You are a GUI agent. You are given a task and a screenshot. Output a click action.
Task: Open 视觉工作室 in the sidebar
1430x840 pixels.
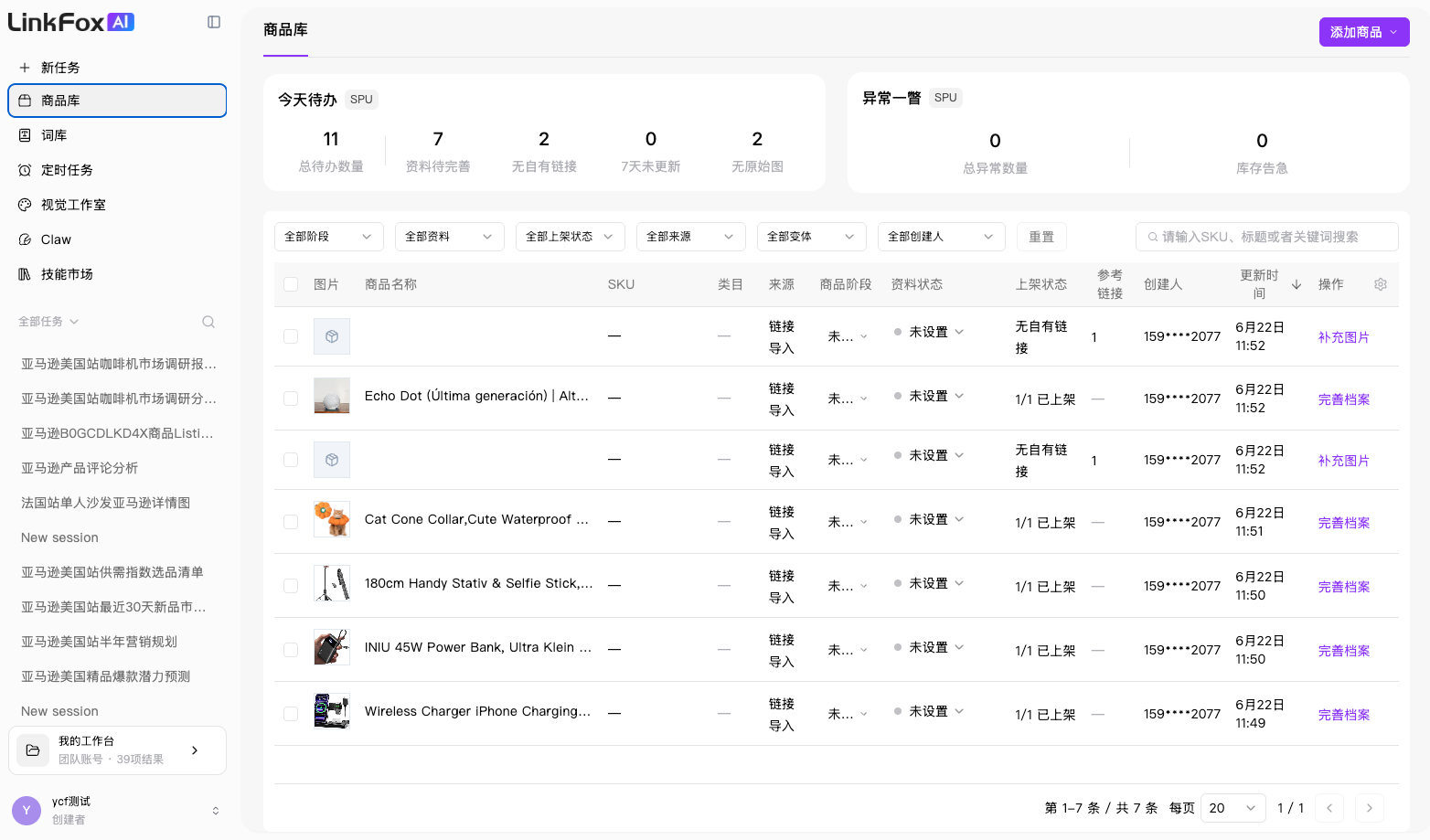tap(117, 205)
